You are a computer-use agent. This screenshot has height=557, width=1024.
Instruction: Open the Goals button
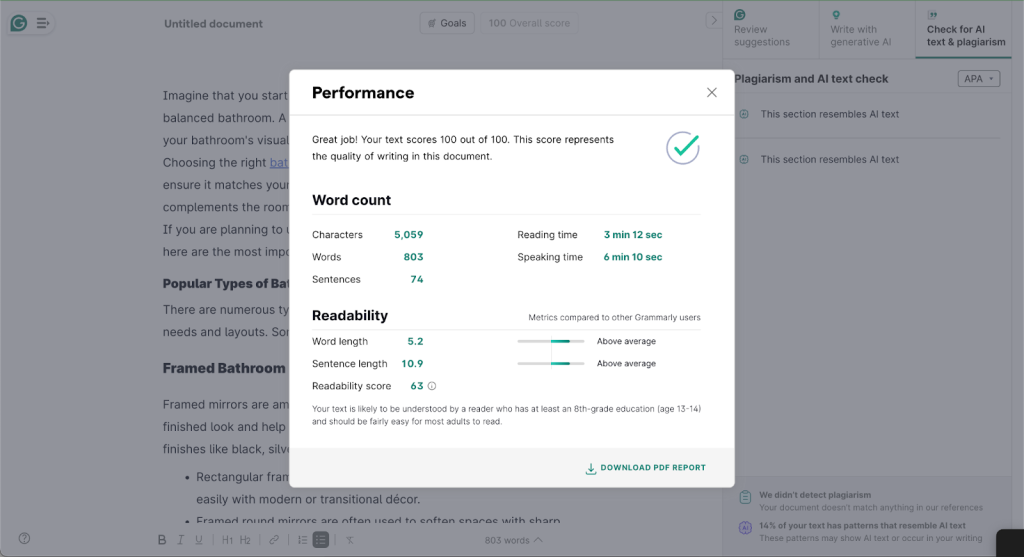(446, 23)
